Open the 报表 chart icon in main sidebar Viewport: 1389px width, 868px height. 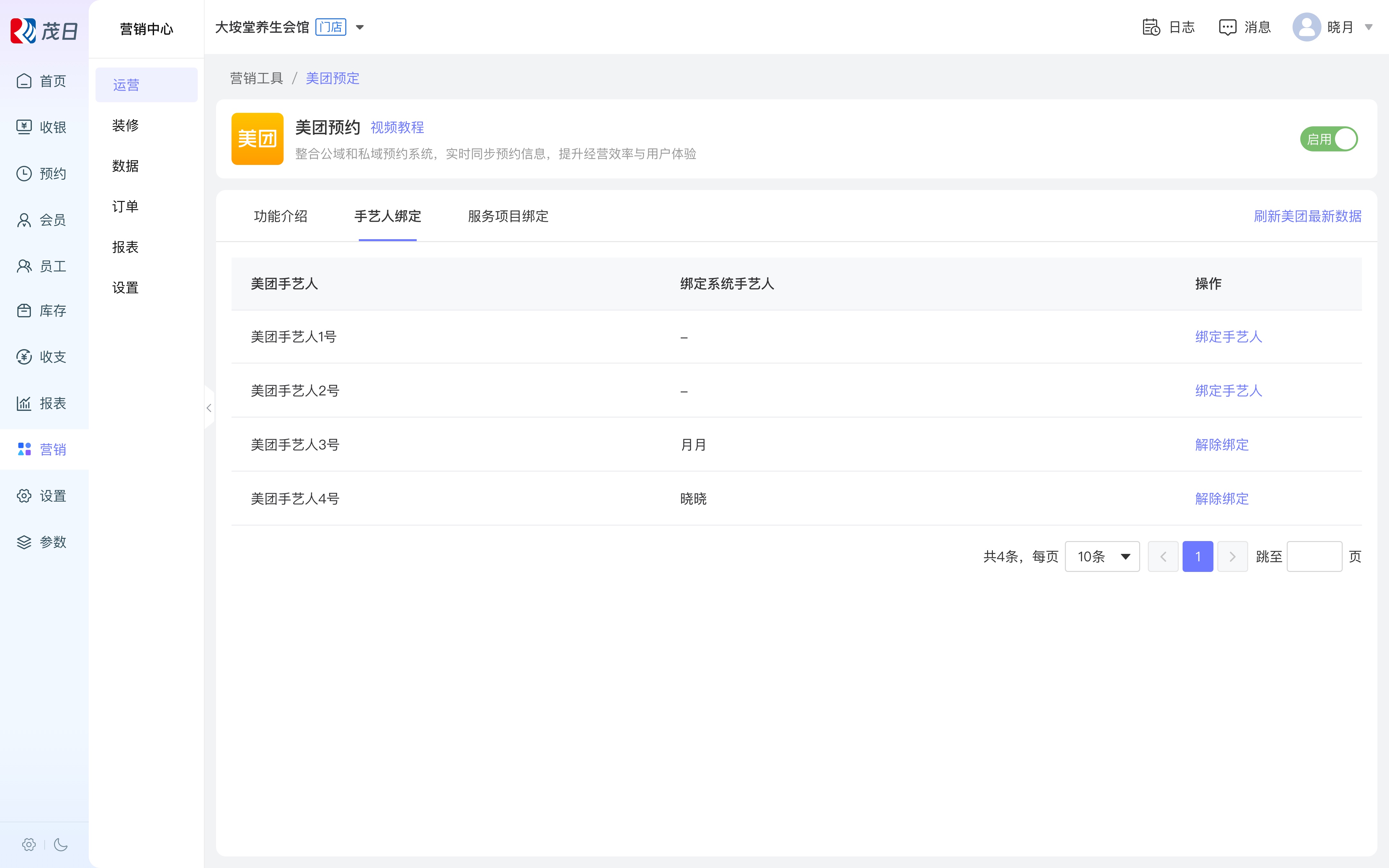click(x=24, y=403)
